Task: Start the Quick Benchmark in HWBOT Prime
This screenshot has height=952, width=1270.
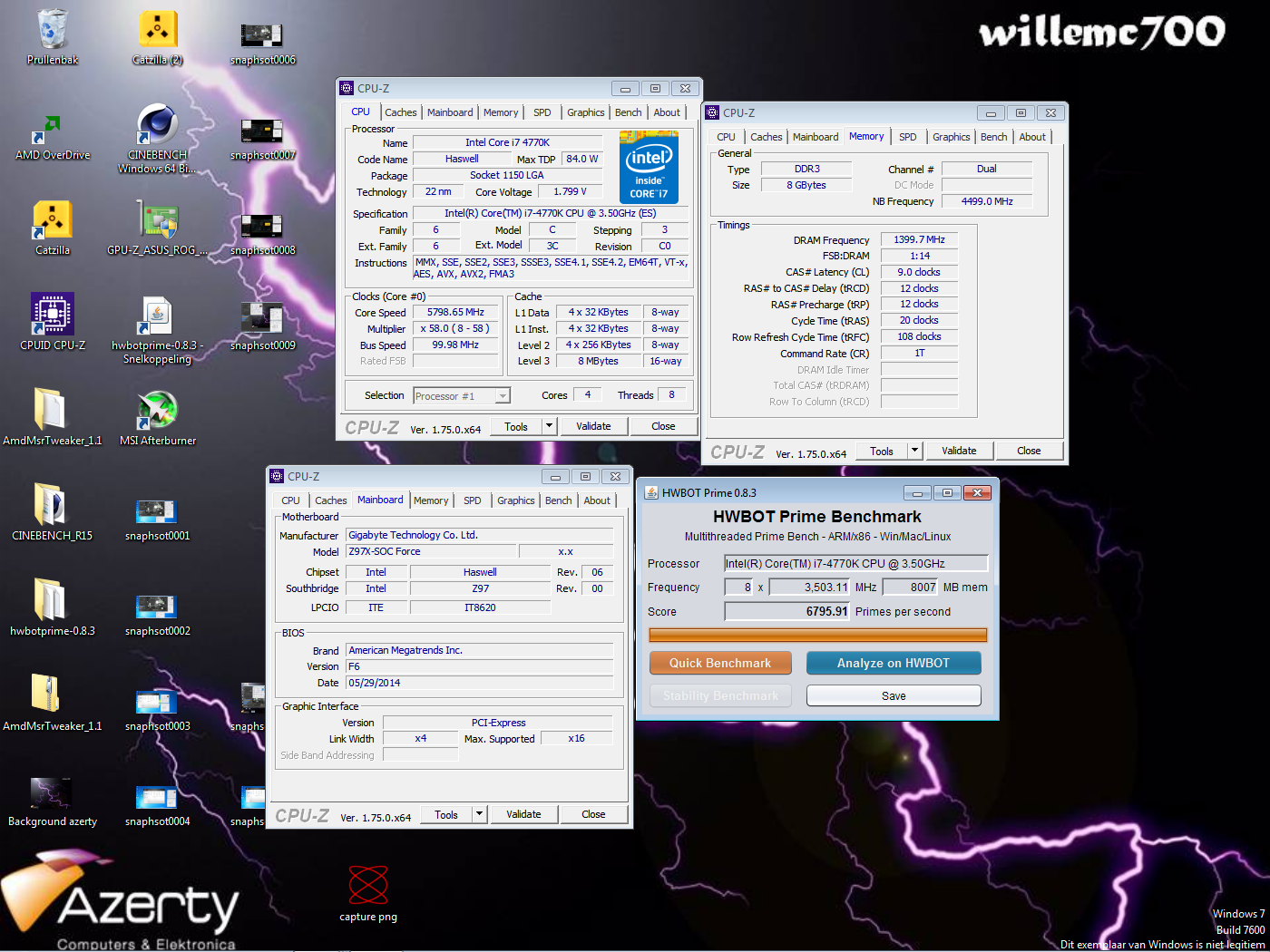Action: pos(720,663)
